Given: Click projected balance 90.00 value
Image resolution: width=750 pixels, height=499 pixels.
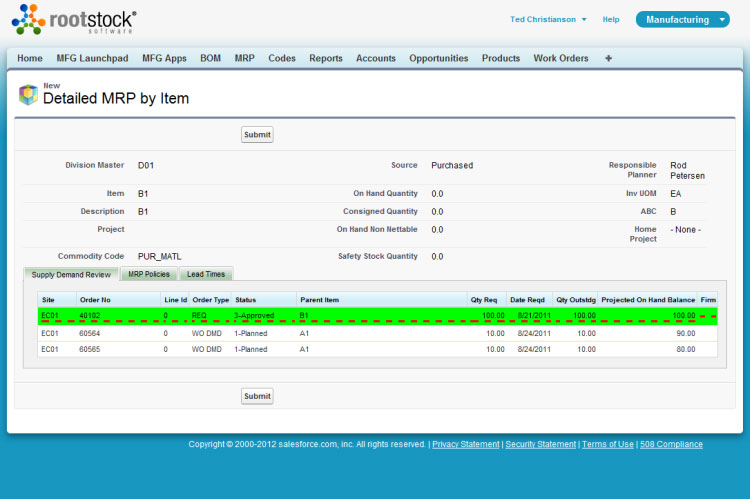Looking at the screenshot, I should [x=686, y=333].
